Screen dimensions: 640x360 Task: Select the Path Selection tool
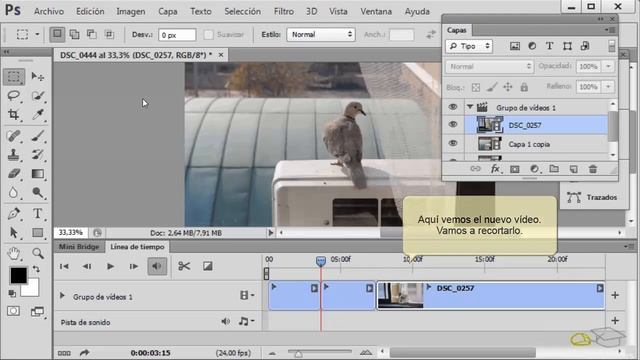(x=14, y=233)
